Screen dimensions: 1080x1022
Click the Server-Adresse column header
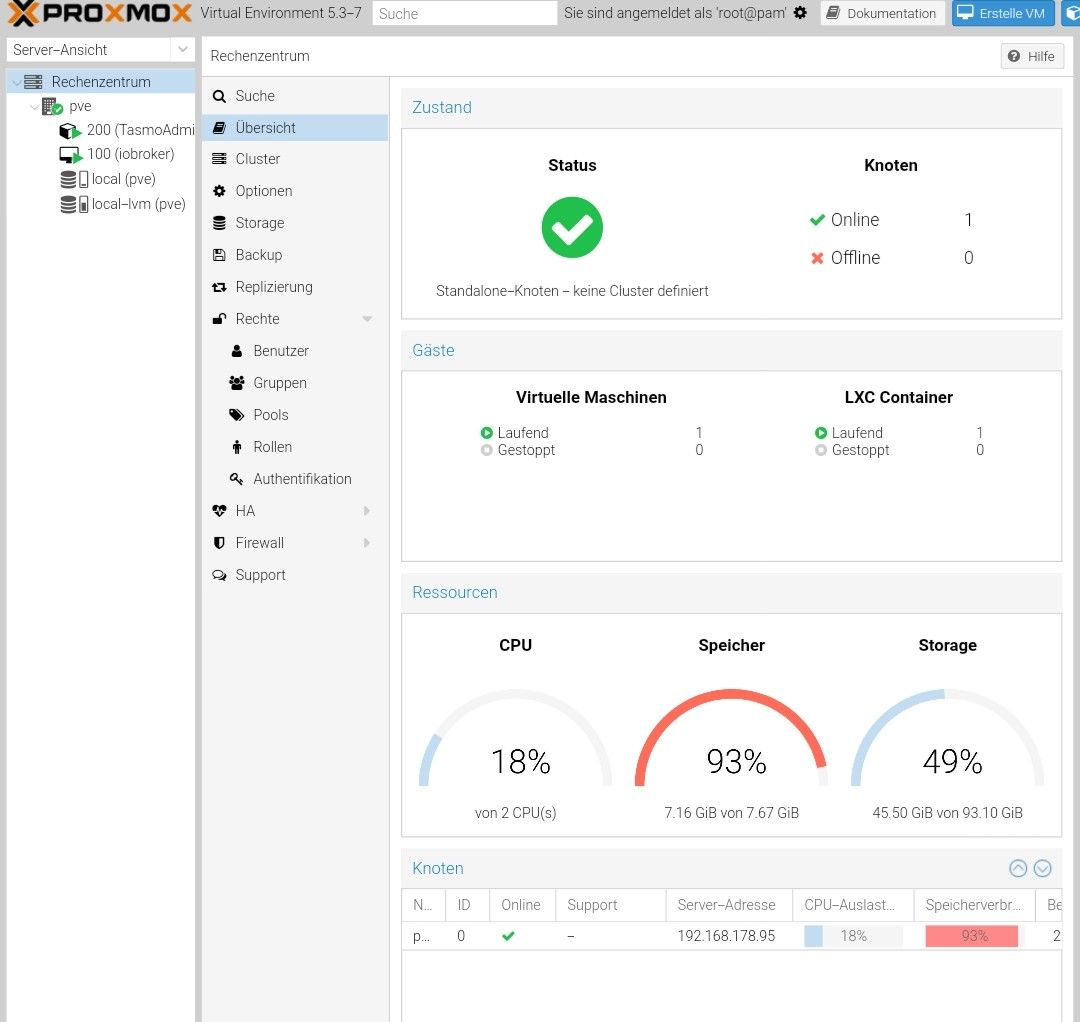pyautogui.click(x=729, y=905)
